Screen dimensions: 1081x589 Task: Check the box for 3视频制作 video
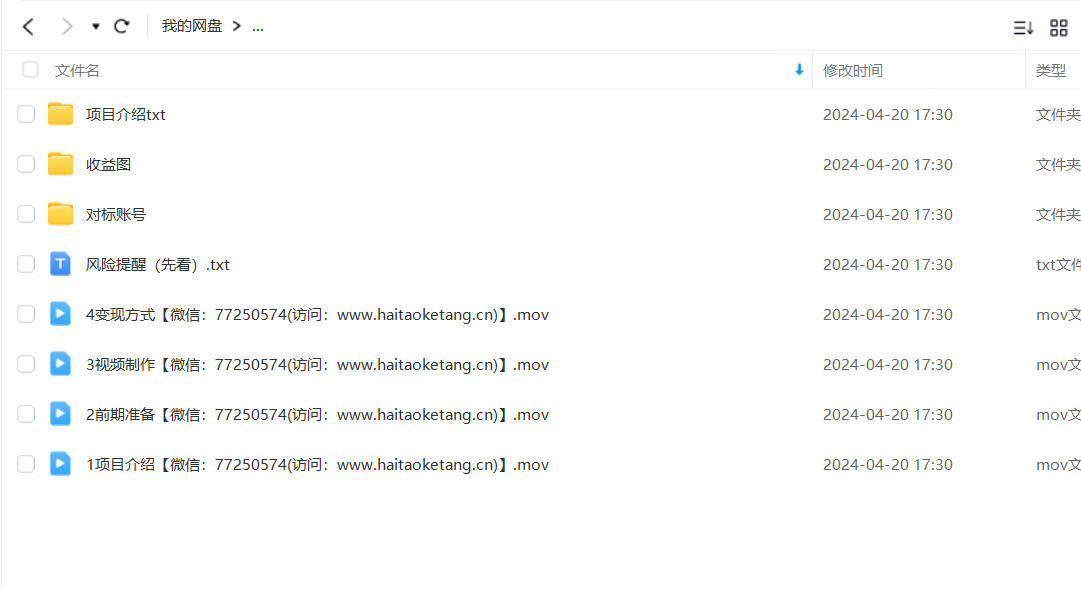26,364
